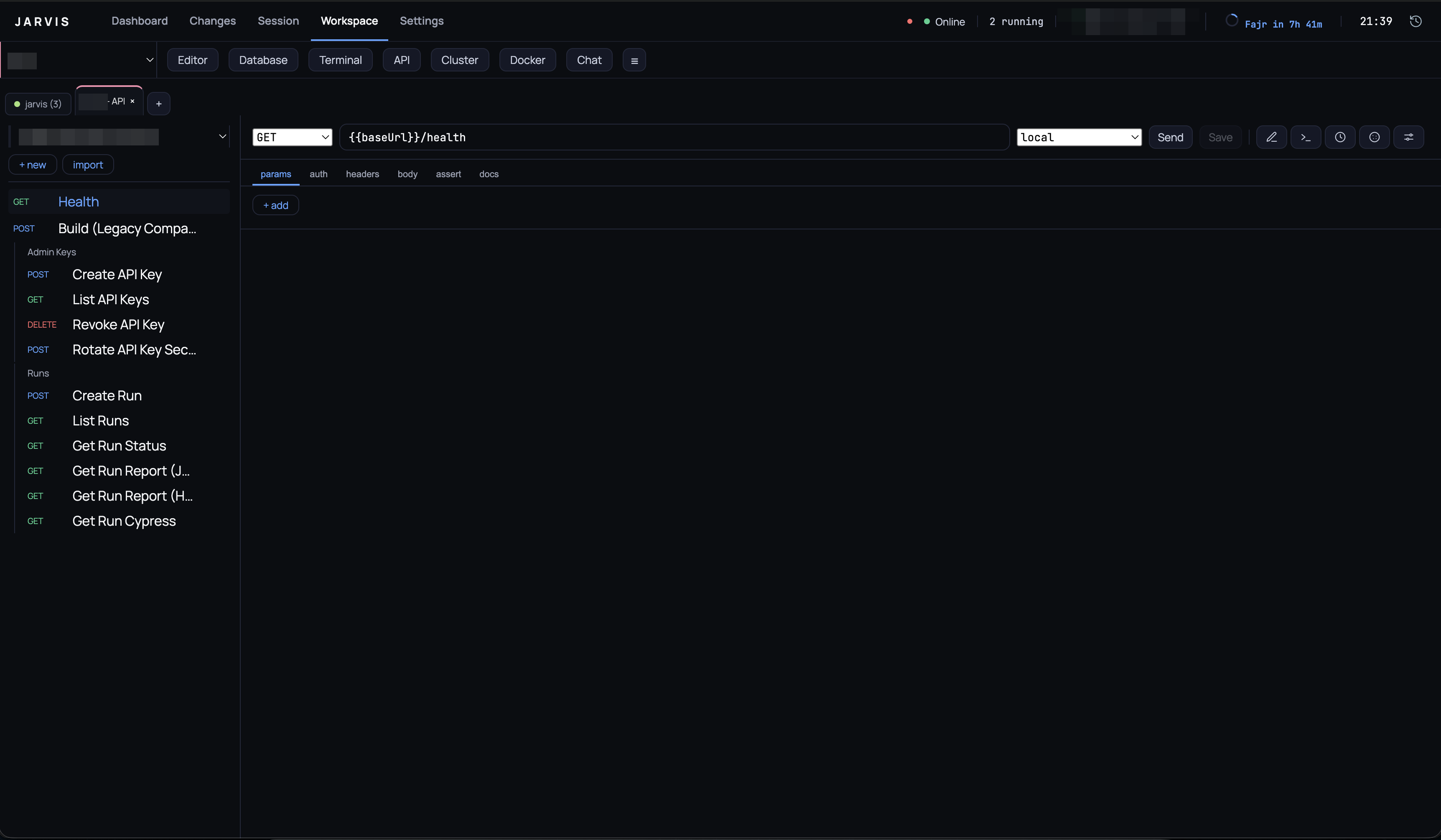The width and height of the screenshot is (1441, 840).
Task: Open the Editor panel
Action: (193, 60)
